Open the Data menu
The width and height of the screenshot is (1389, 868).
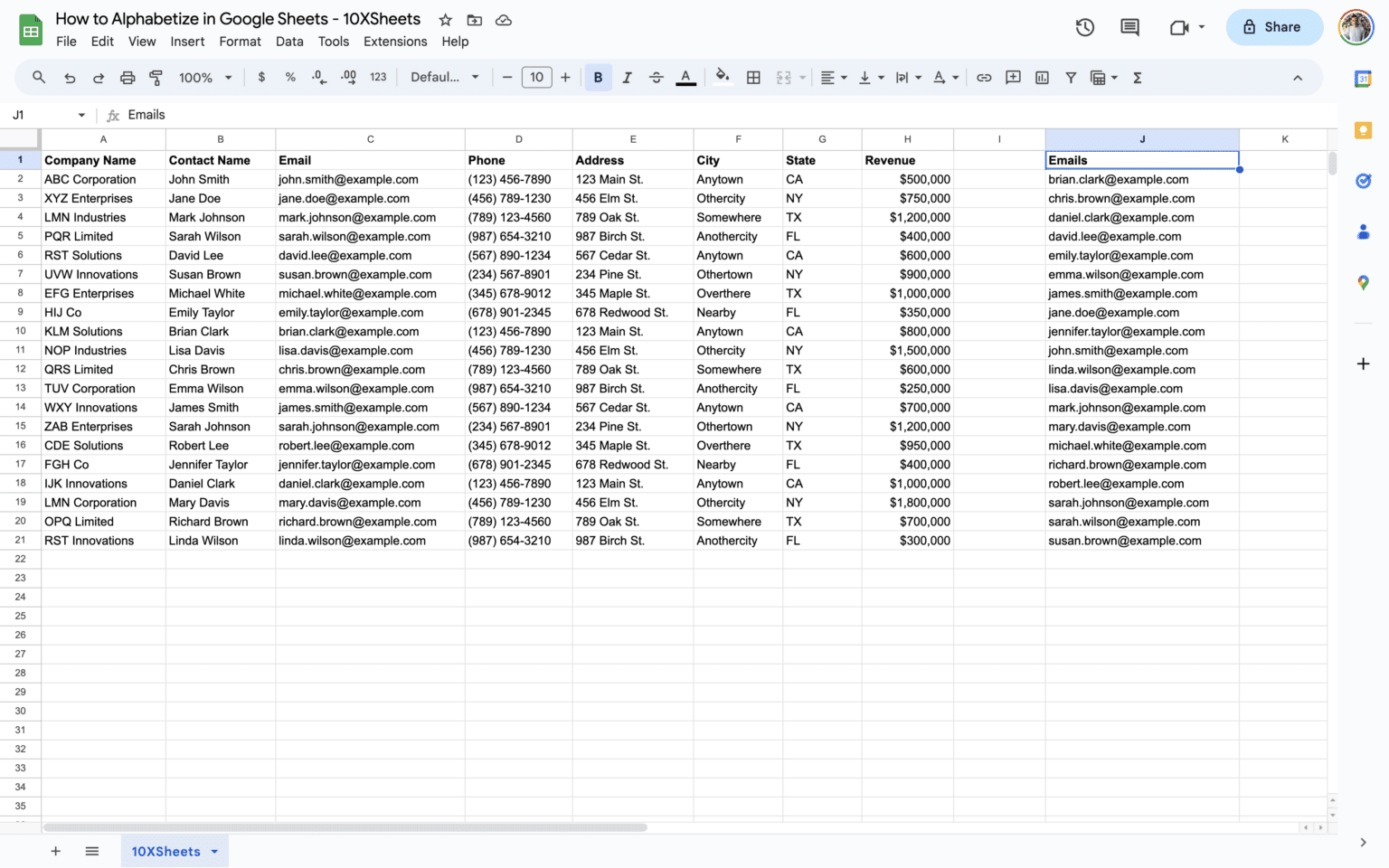[x=289, y=42]
